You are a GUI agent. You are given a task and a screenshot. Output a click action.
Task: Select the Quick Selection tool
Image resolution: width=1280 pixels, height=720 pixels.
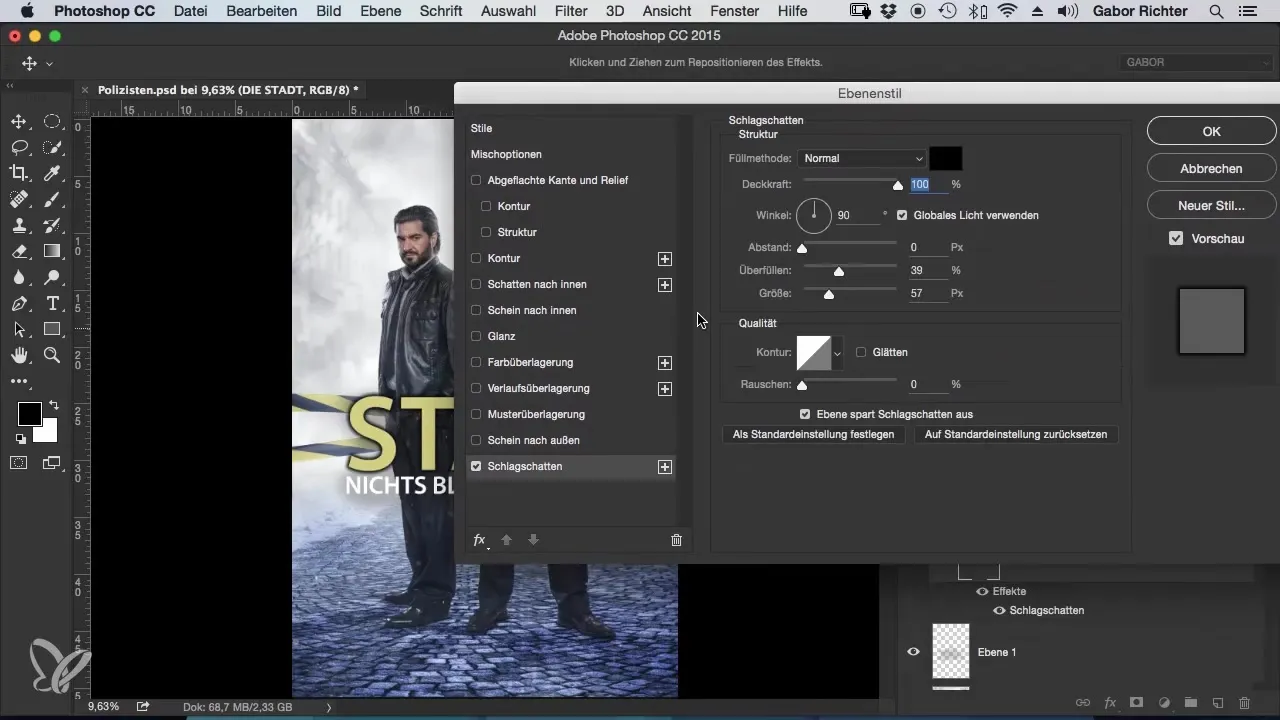(52, 148)
